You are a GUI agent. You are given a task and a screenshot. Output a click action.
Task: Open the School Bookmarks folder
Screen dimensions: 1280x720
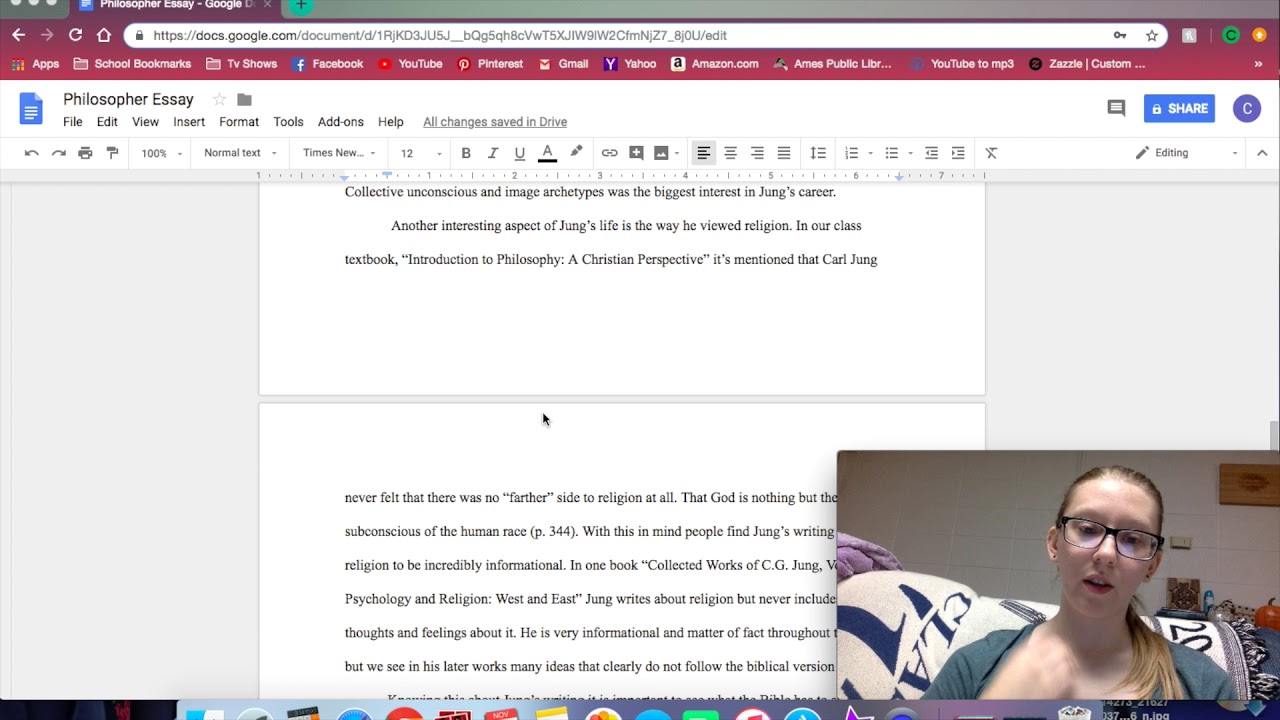click(x=132, y=64)
